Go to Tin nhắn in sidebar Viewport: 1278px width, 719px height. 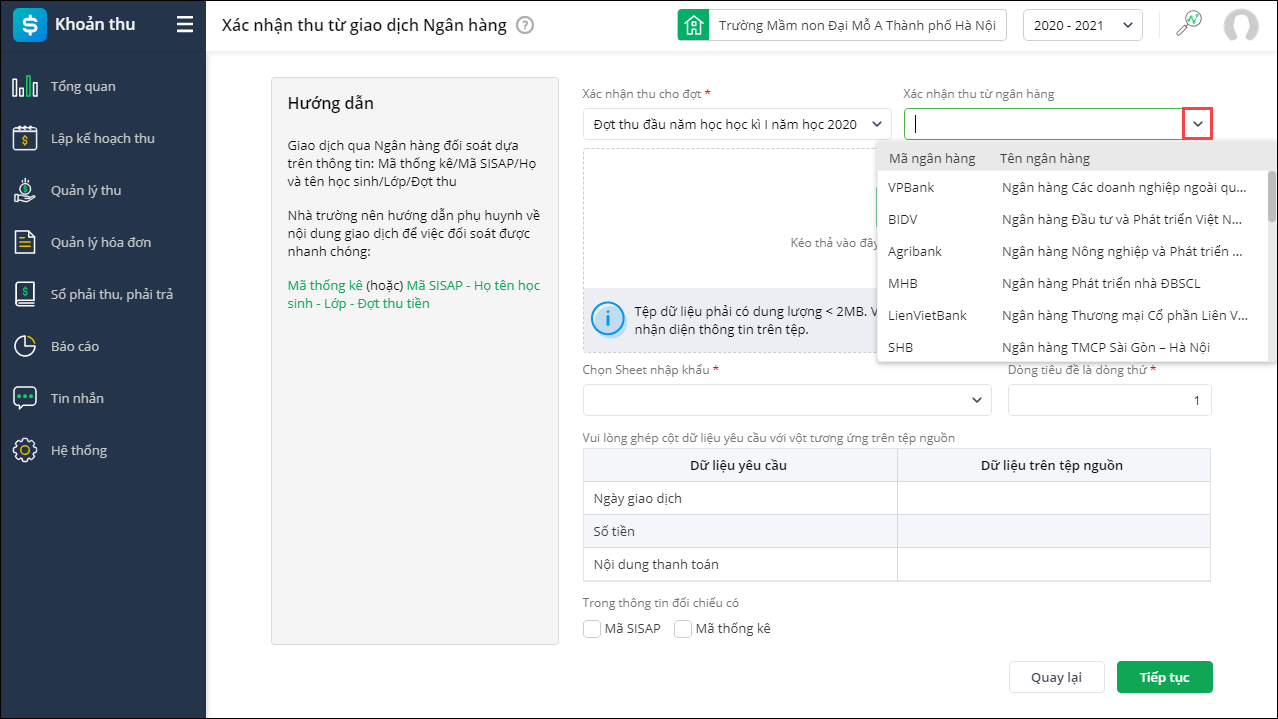pyautogui.click(x=77, y=399)
